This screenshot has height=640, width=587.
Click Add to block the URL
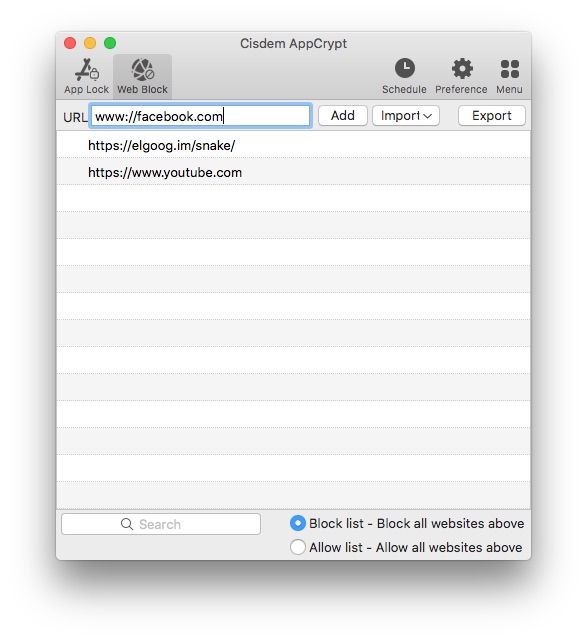(x=342, y=116)
